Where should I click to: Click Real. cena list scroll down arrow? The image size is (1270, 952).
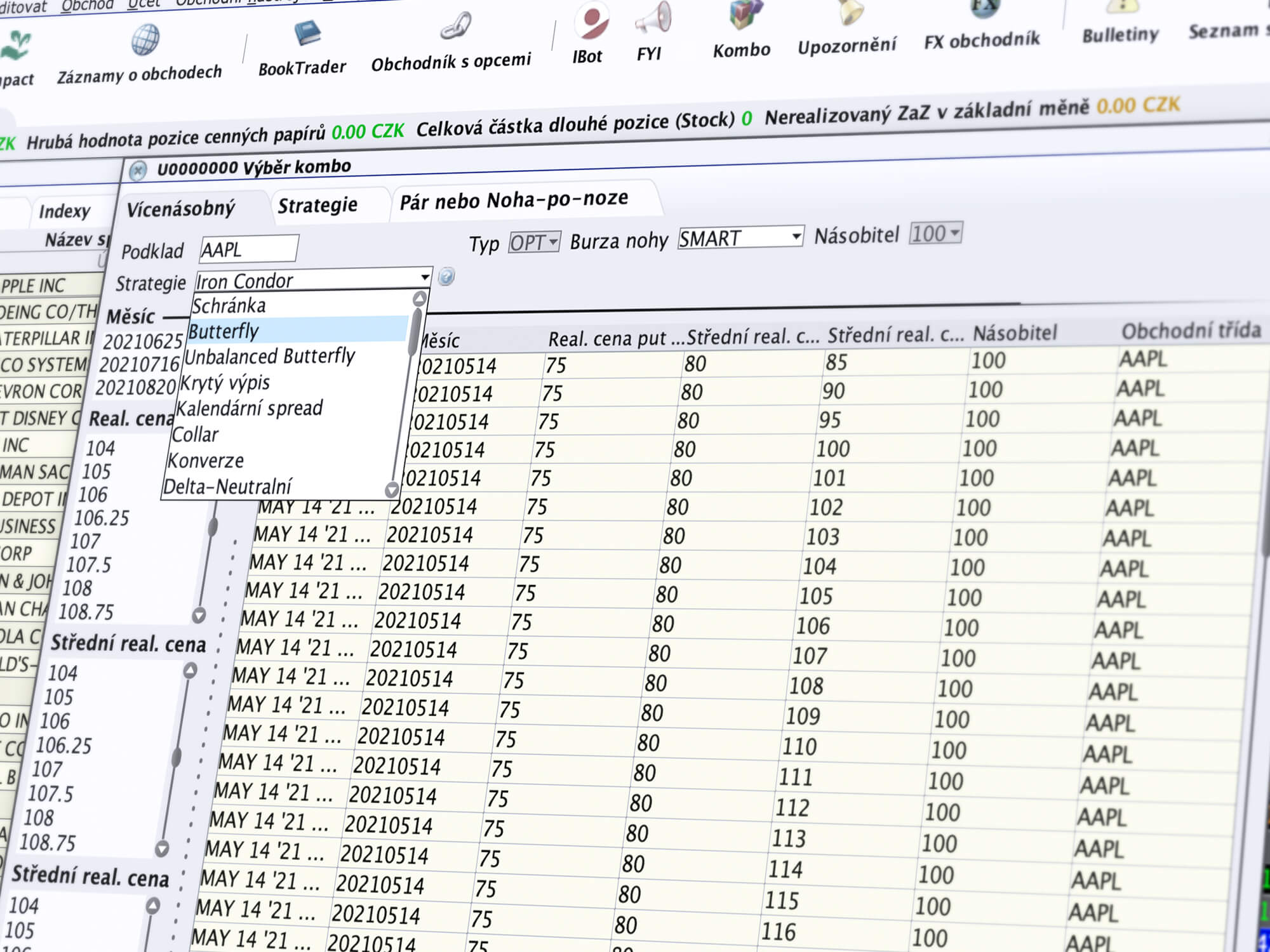click(199, 615)
